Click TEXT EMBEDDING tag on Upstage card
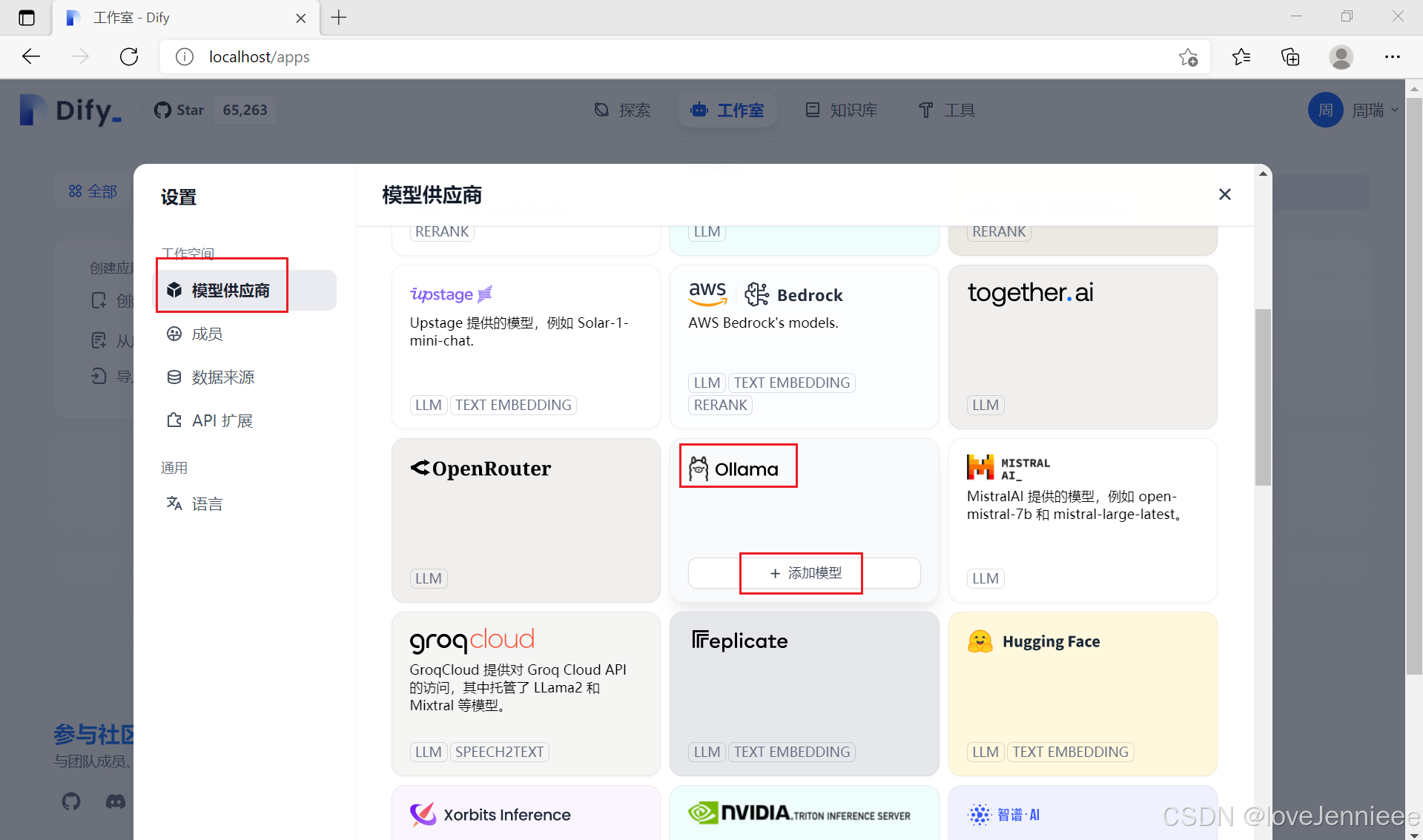The width and height of the screenshot is (1423, 840). [513, 405]
